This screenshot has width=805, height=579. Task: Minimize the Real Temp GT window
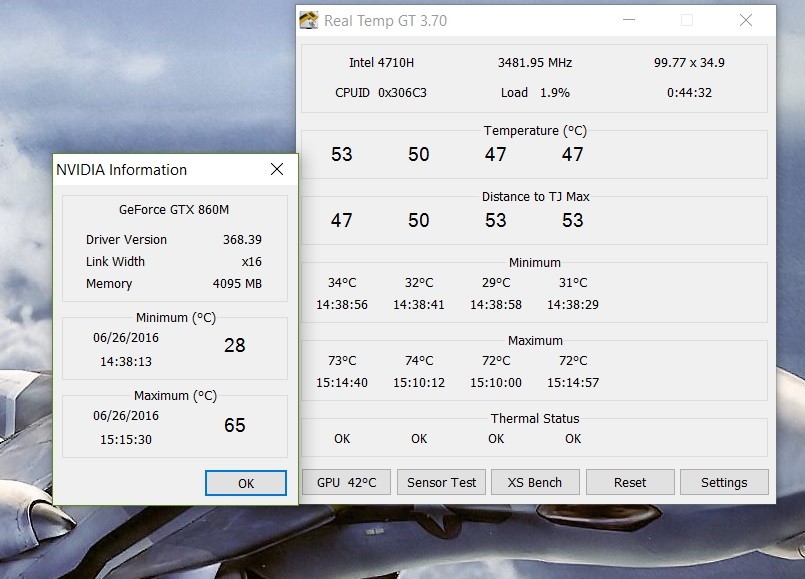click(x=629, y=21)
